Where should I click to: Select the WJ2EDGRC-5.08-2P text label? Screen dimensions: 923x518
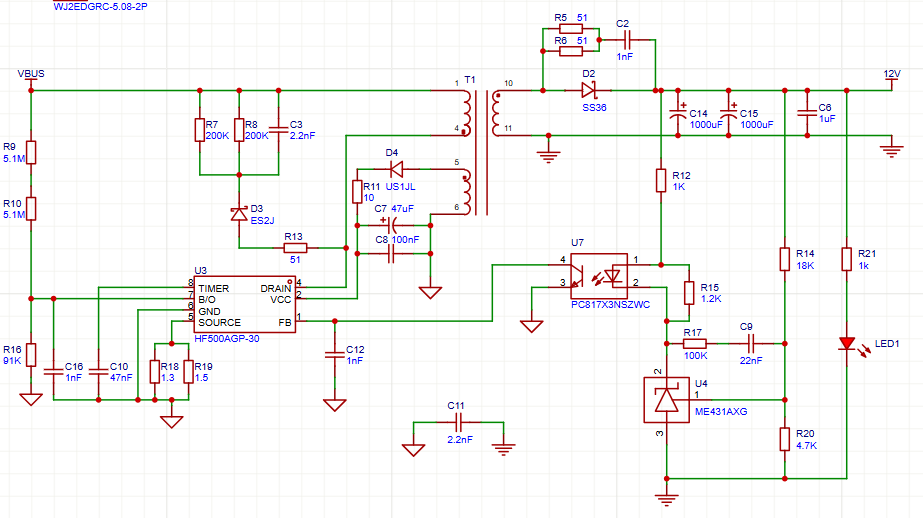coord(104,5)
